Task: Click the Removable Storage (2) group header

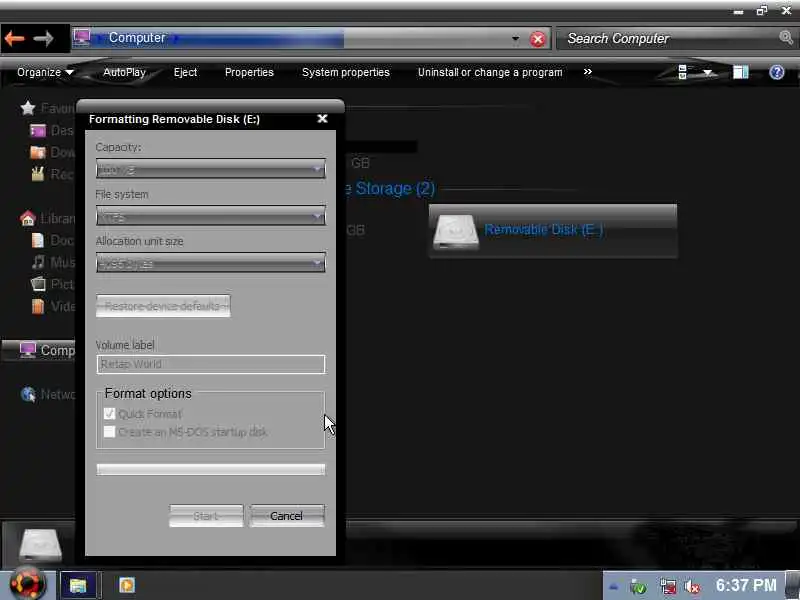Action: click(x=390, y=189)
